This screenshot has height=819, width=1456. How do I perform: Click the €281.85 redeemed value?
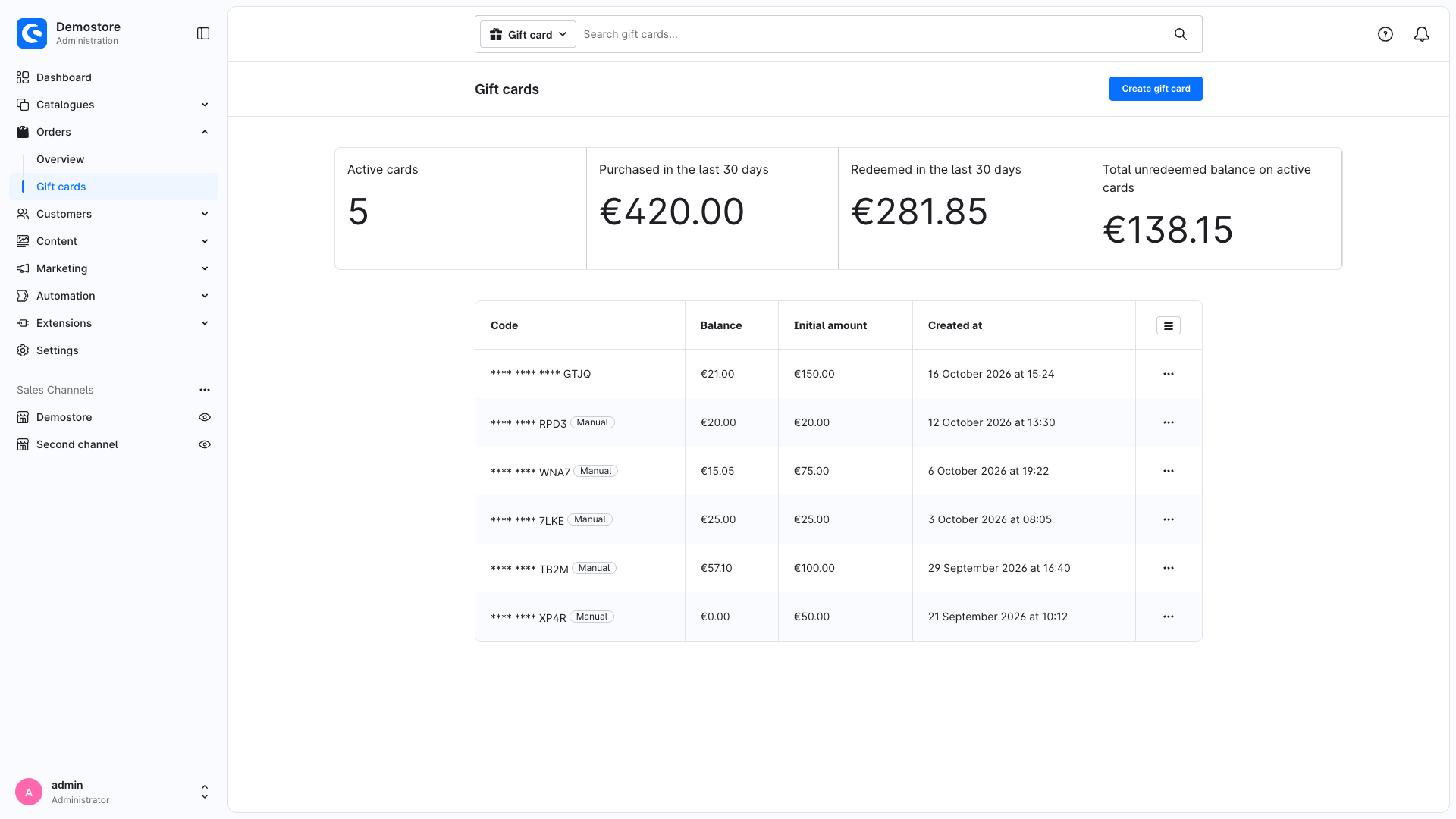pyautogui.click(x=919, y=212)
